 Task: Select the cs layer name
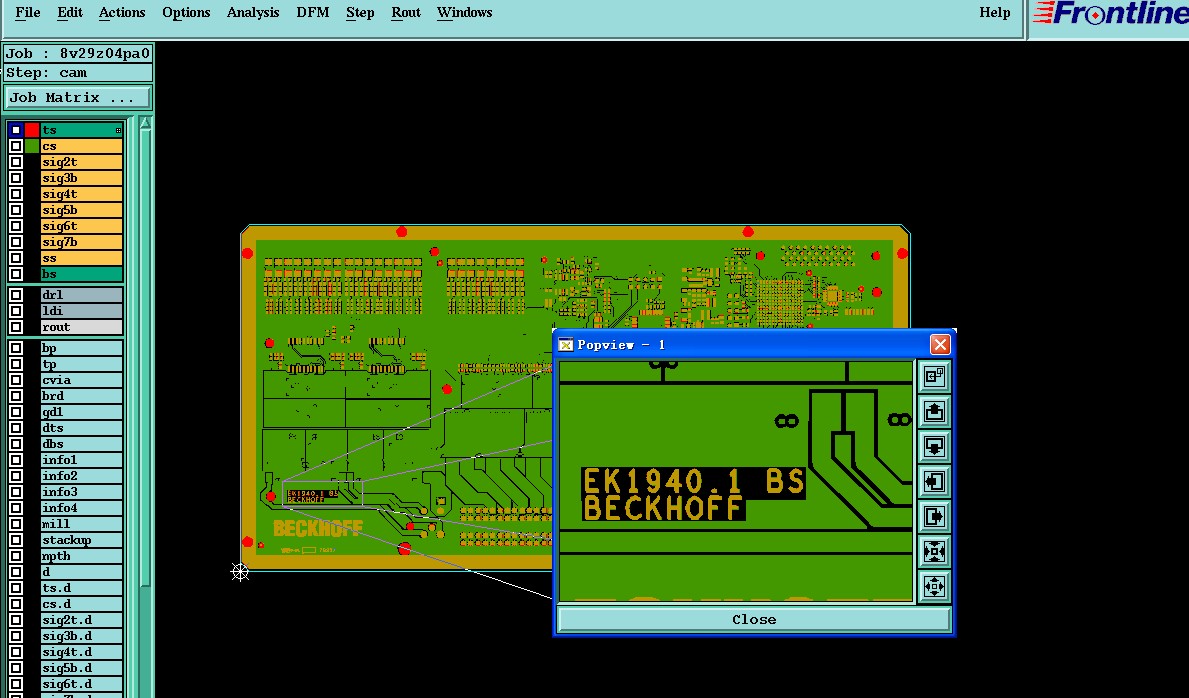(x=82, y=146)
